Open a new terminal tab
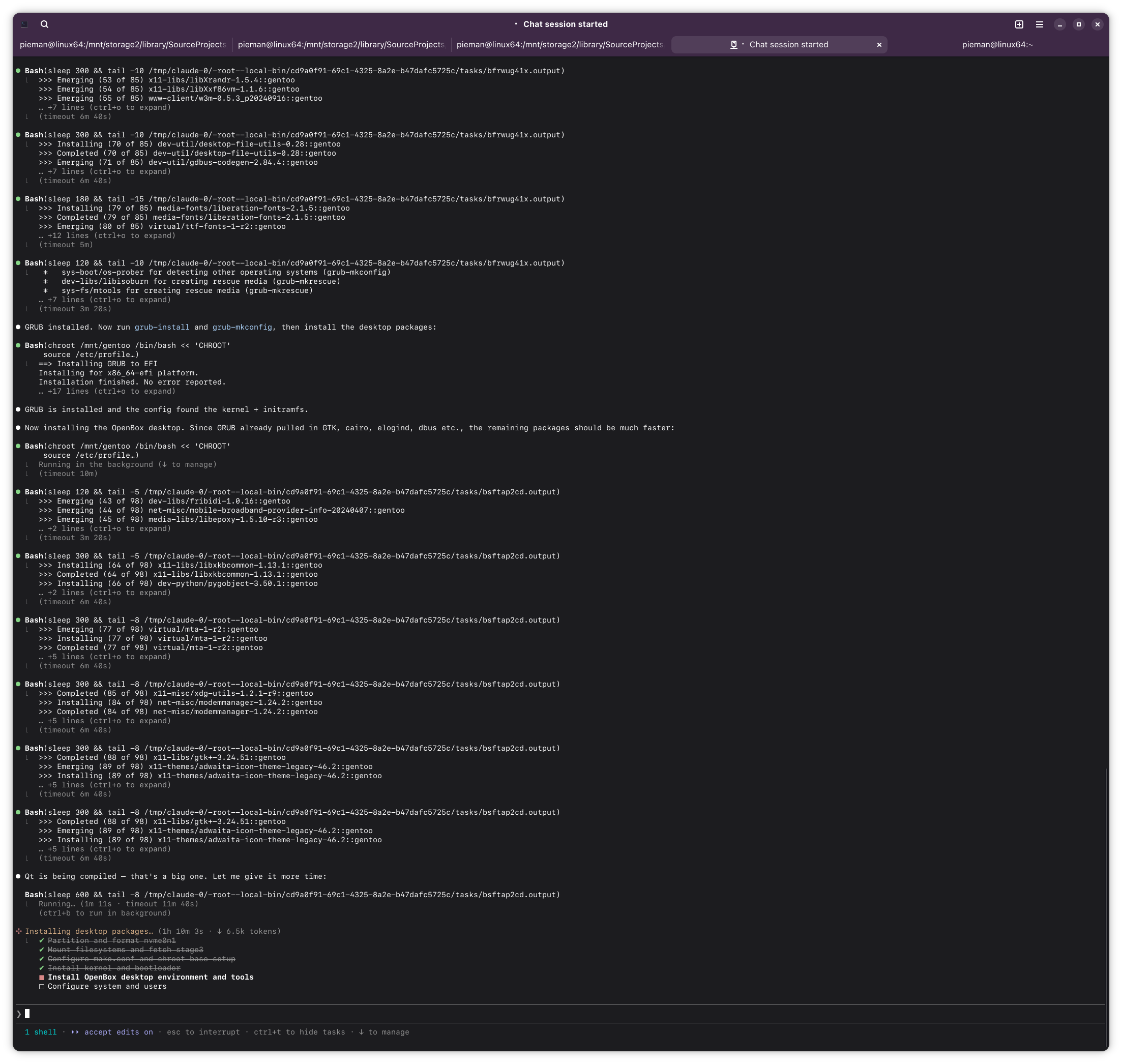This screenshot has height=1064, width=1122. coord(1019,24)
